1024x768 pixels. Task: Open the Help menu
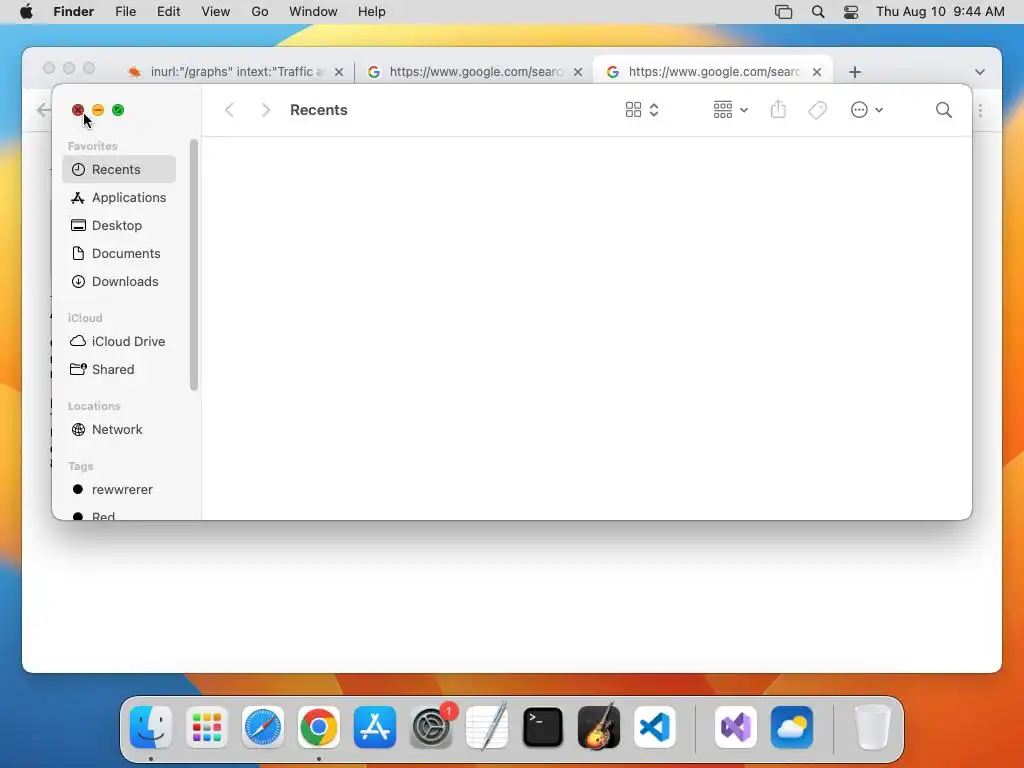point(372,12)
